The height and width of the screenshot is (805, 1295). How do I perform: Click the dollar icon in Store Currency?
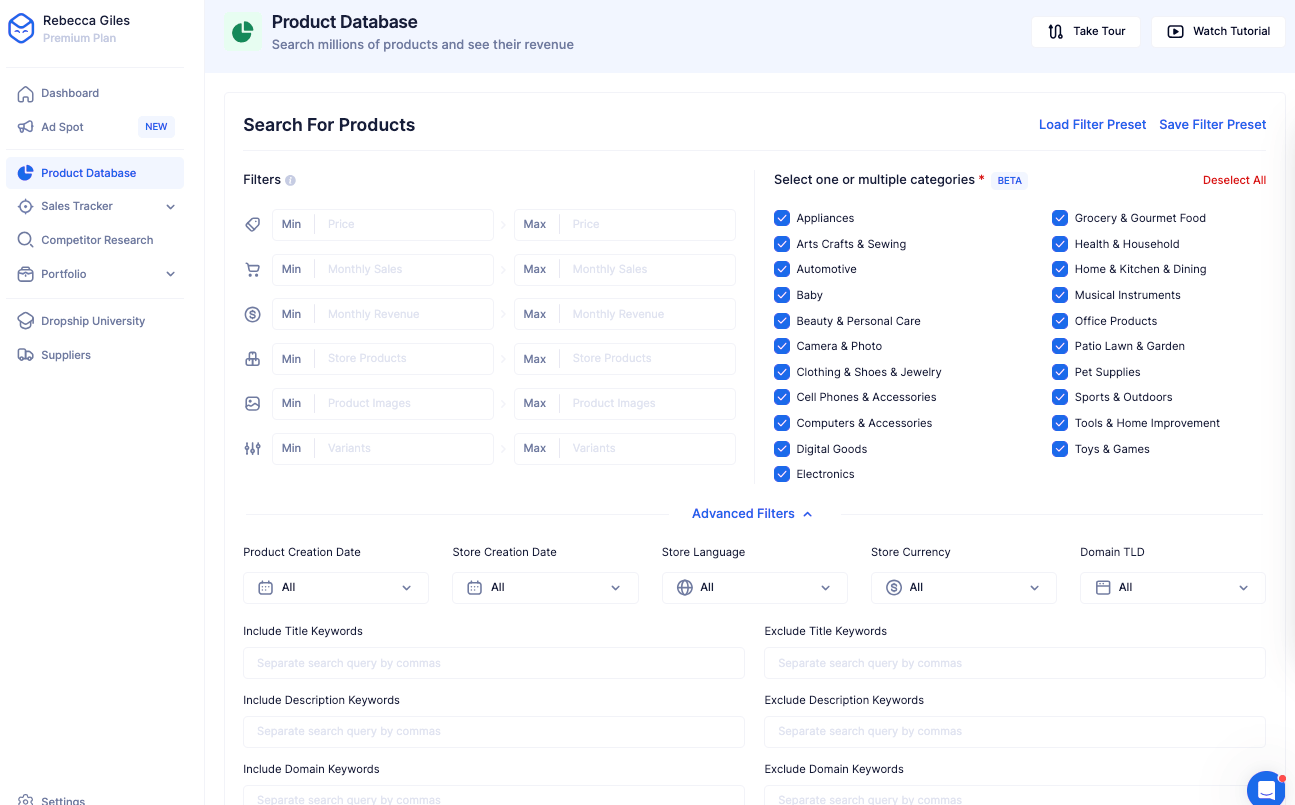[x=894, y=588]
